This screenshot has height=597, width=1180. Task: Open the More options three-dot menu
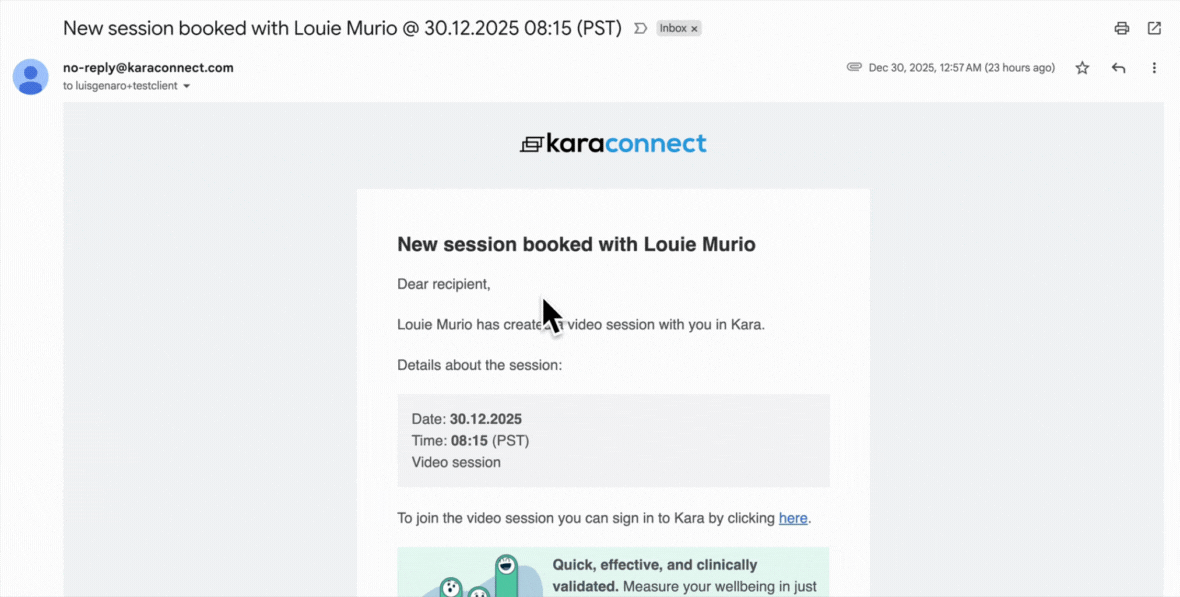point(1154,68)
